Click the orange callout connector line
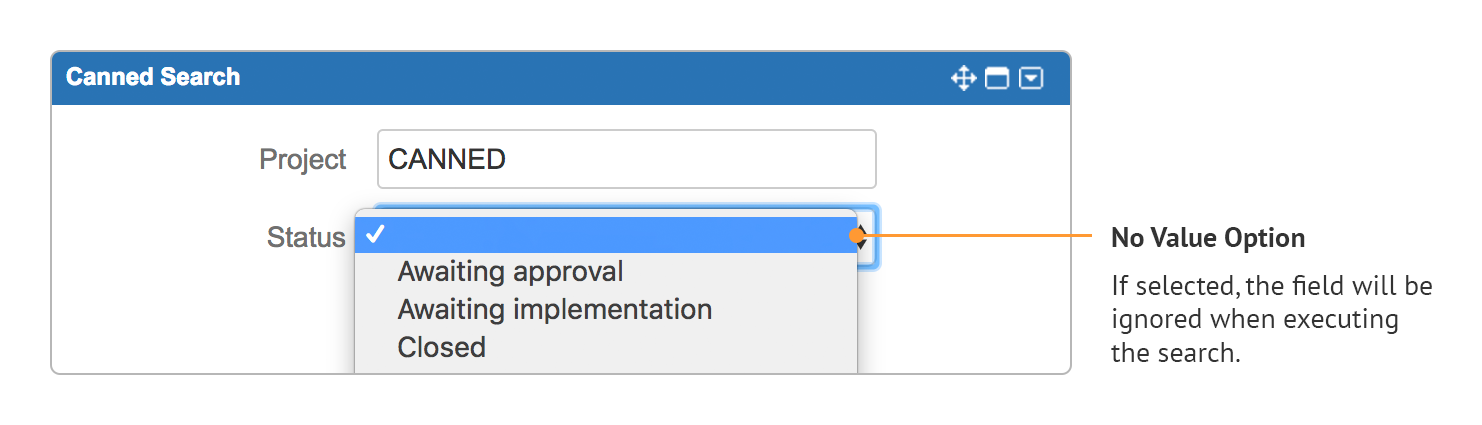1482x425 pixels. coord(980,236)
